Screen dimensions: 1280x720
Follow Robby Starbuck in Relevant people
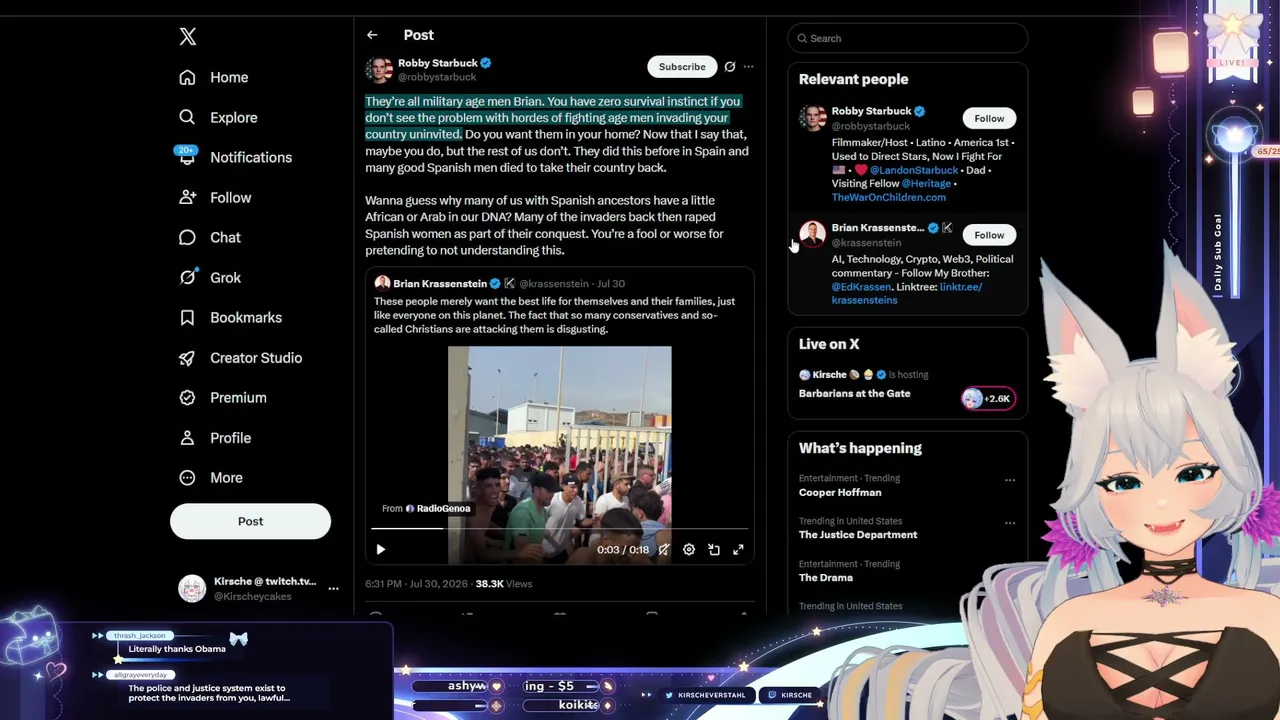tap(989, 118)
